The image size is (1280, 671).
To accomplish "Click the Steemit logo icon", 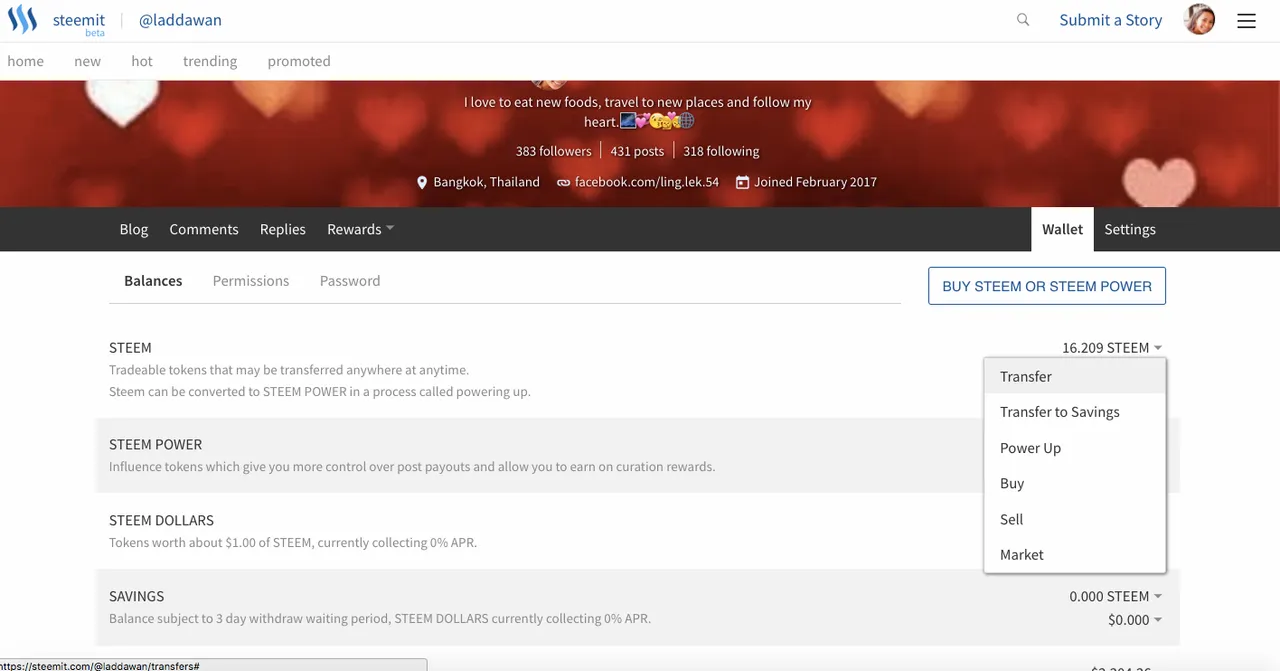I will point(22,19).
